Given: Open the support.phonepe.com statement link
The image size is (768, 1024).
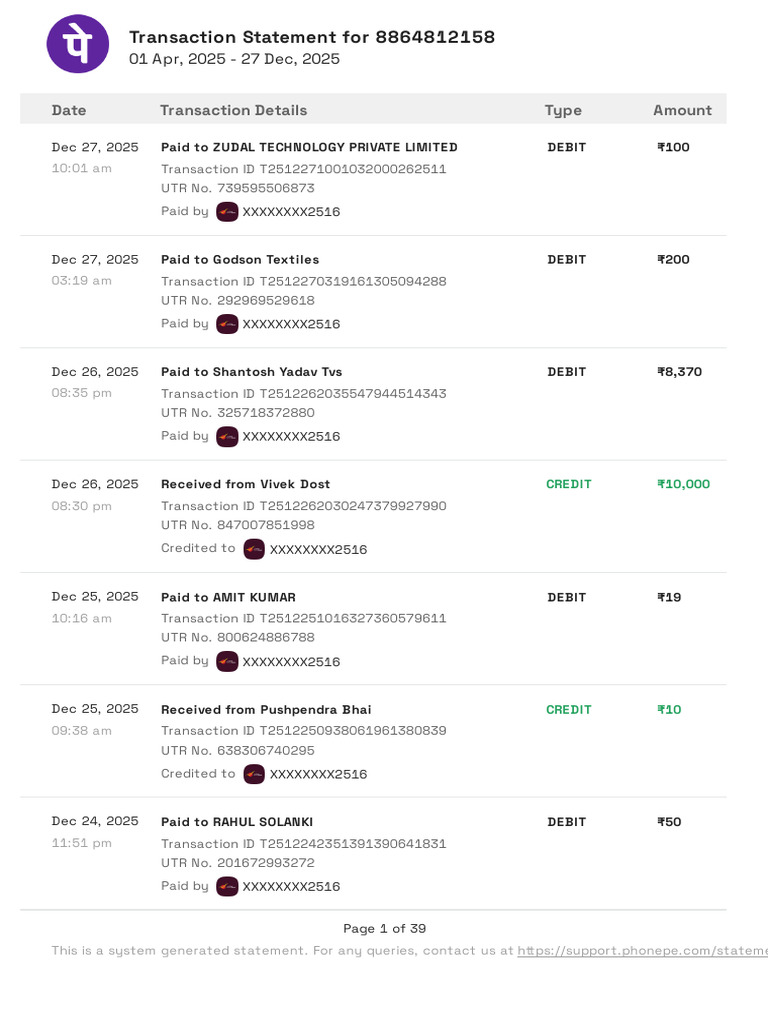Looking at the screenshot, I should 643,951.
